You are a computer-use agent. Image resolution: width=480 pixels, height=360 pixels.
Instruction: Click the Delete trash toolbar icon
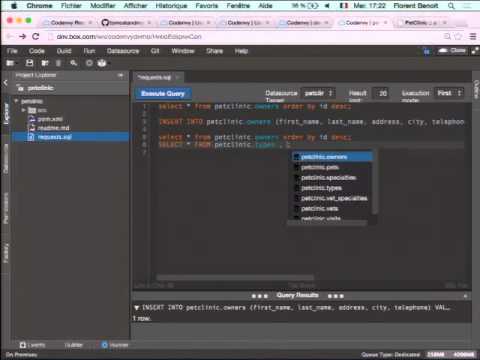(59, 63)
